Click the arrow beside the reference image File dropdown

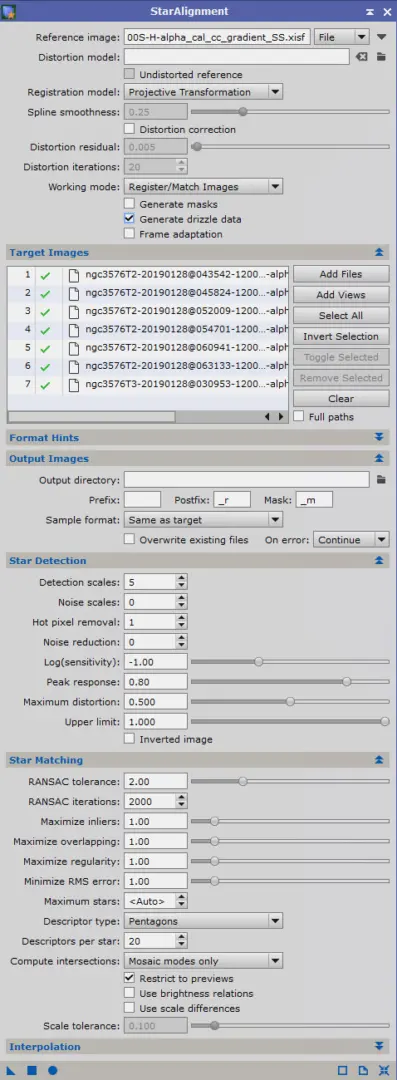[x=383, y=37]
